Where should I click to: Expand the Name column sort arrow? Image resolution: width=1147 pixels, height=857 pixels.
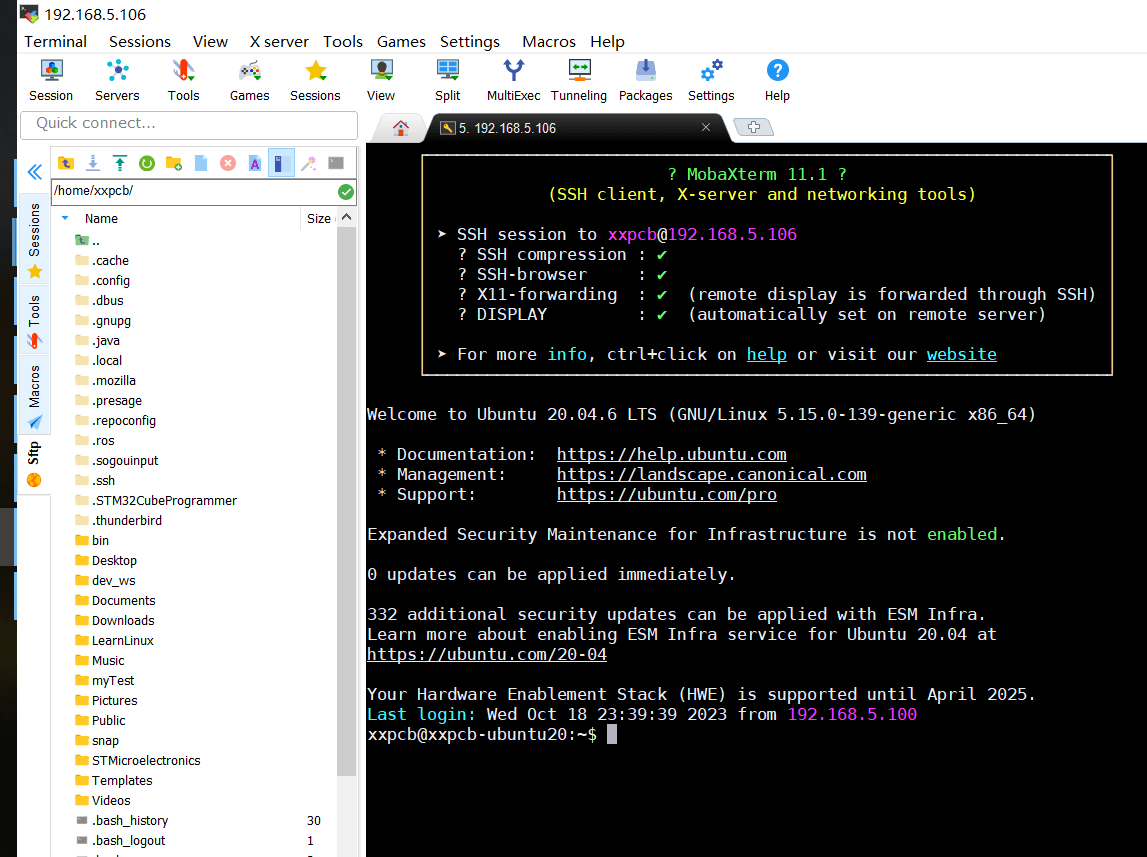[x=65, y=218]
